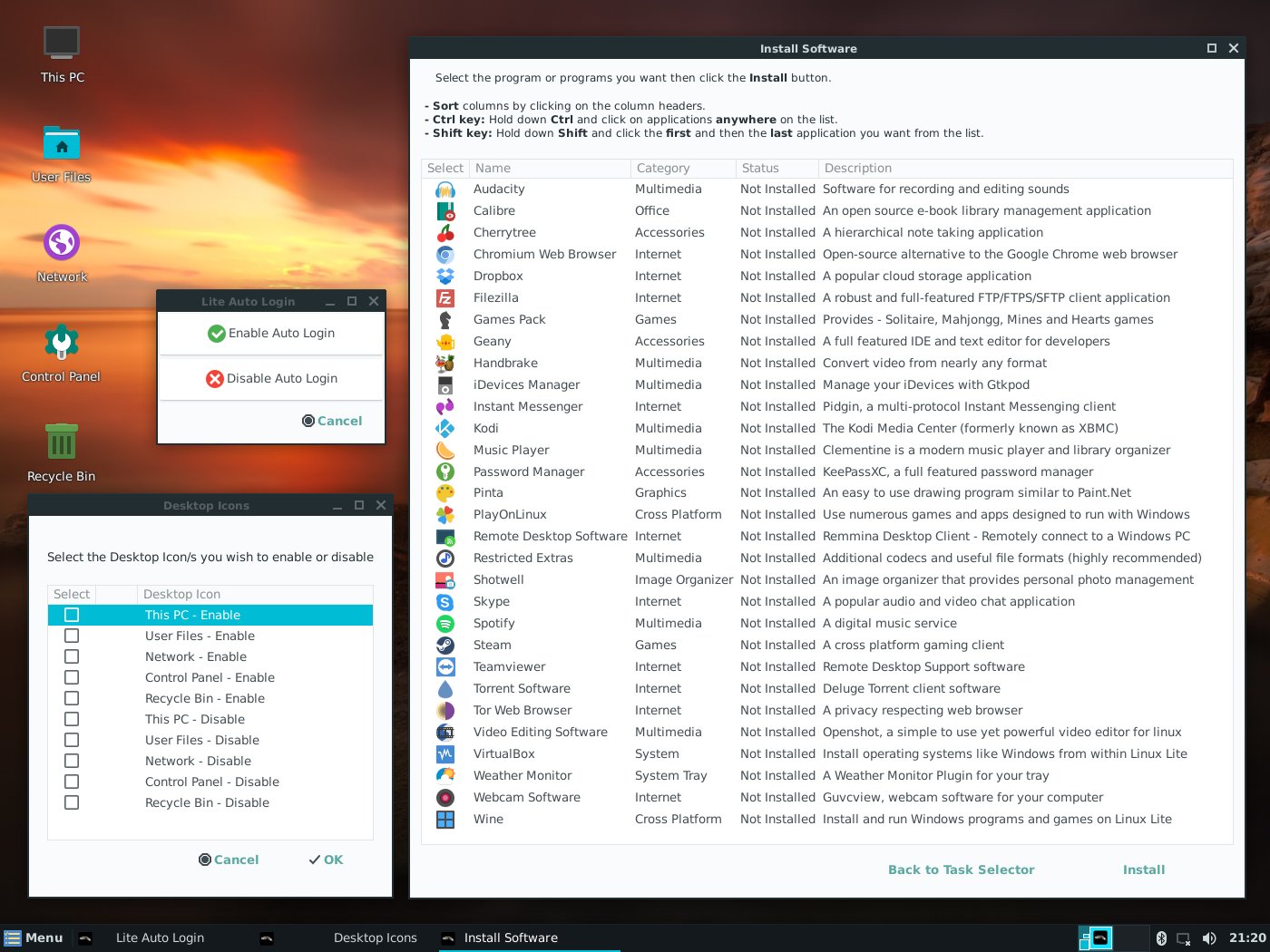Click Back to Task Selector
Screen dimensions: 1270x952
tap(961, 869)
